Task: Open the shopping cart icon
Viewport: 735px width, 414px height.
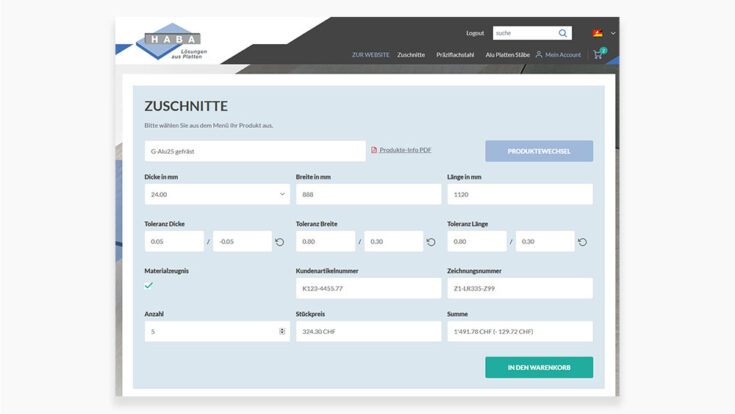Action: click(x=598, y=54)
